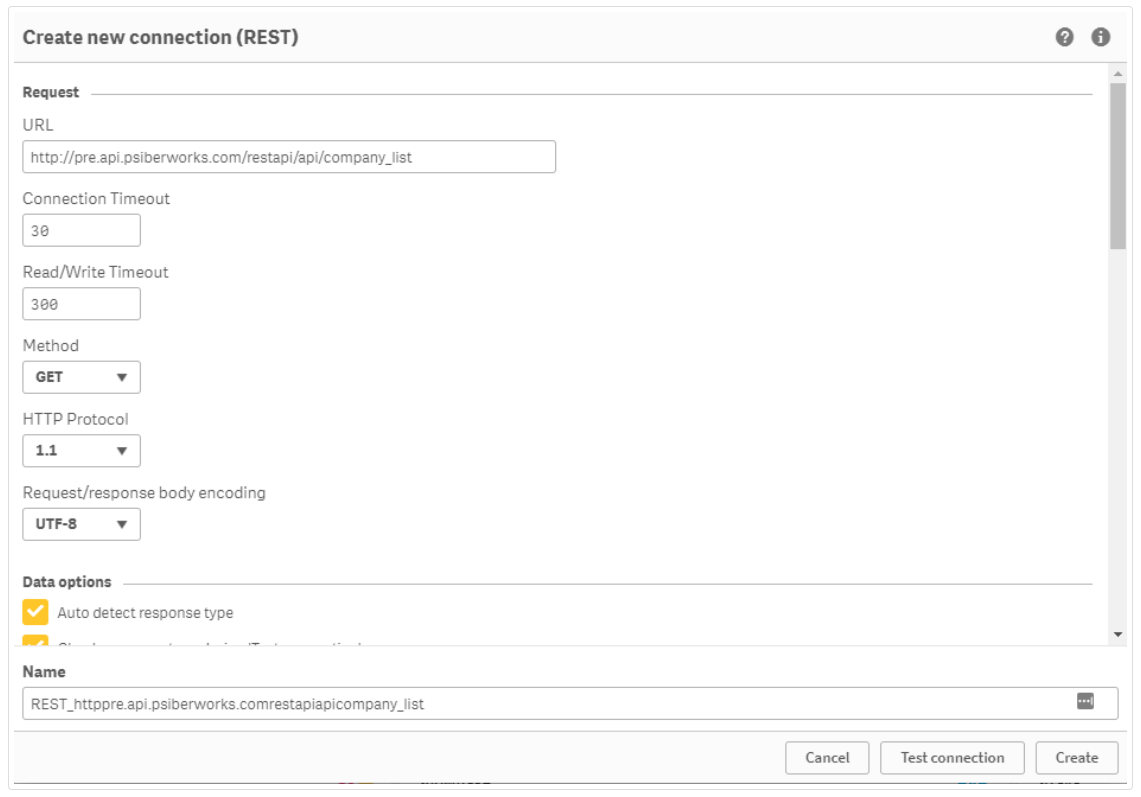The width and height of the screenshot is (1141, 797).
Task: Click the Create button
Action: pyautogui.click(x=1076, y=758)
